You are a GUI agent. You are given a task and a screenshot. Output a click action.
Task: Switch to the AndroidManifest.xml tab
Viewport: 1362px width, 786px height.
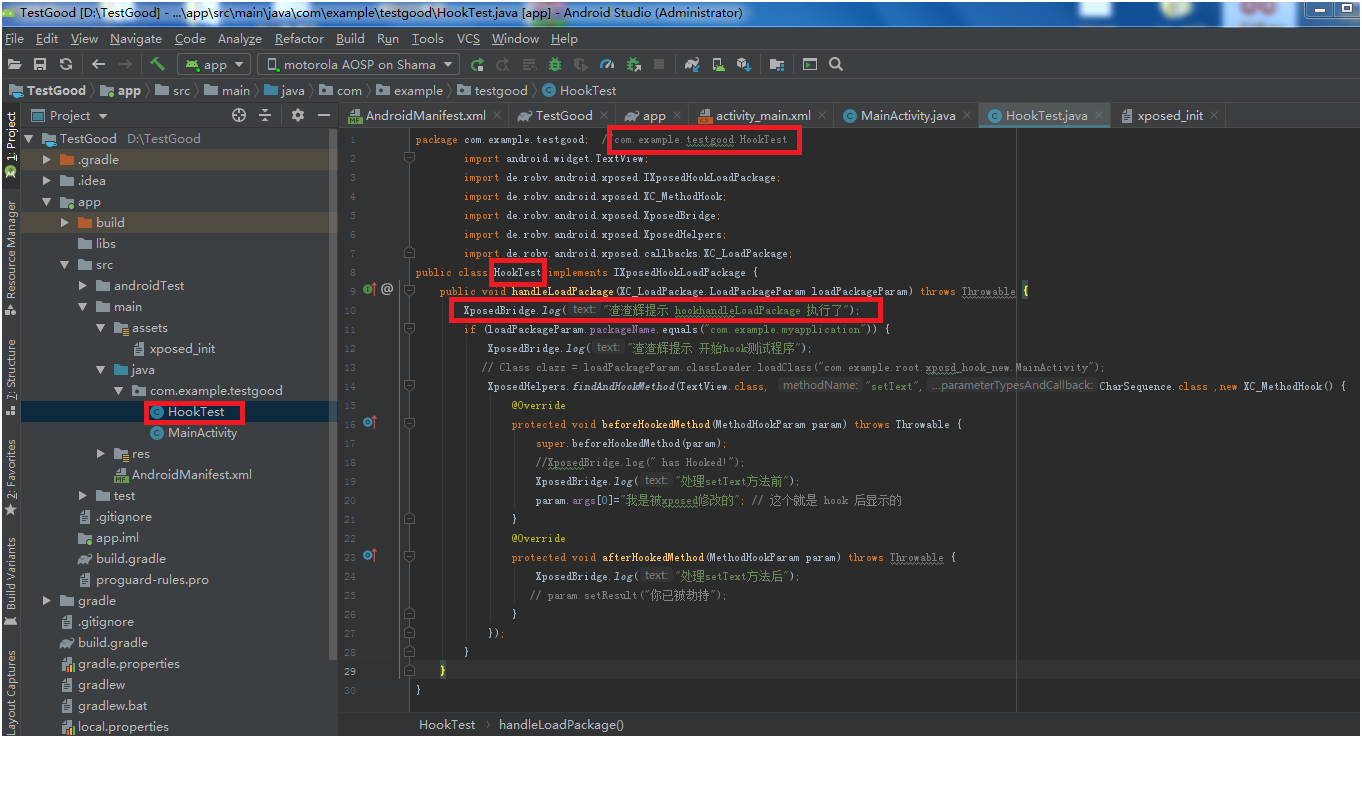point(426,115)
